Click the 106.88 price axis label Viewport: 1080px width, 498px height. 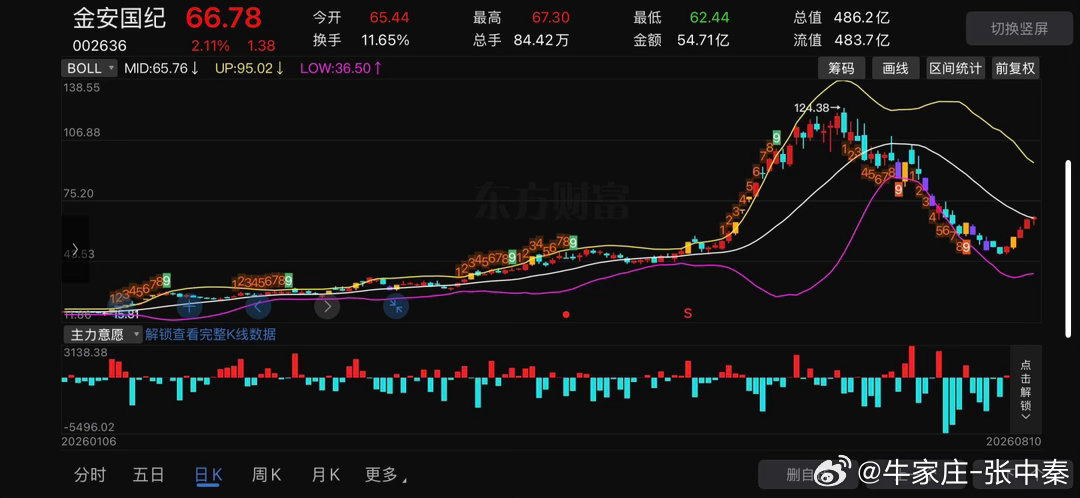[x=81, y=132]
